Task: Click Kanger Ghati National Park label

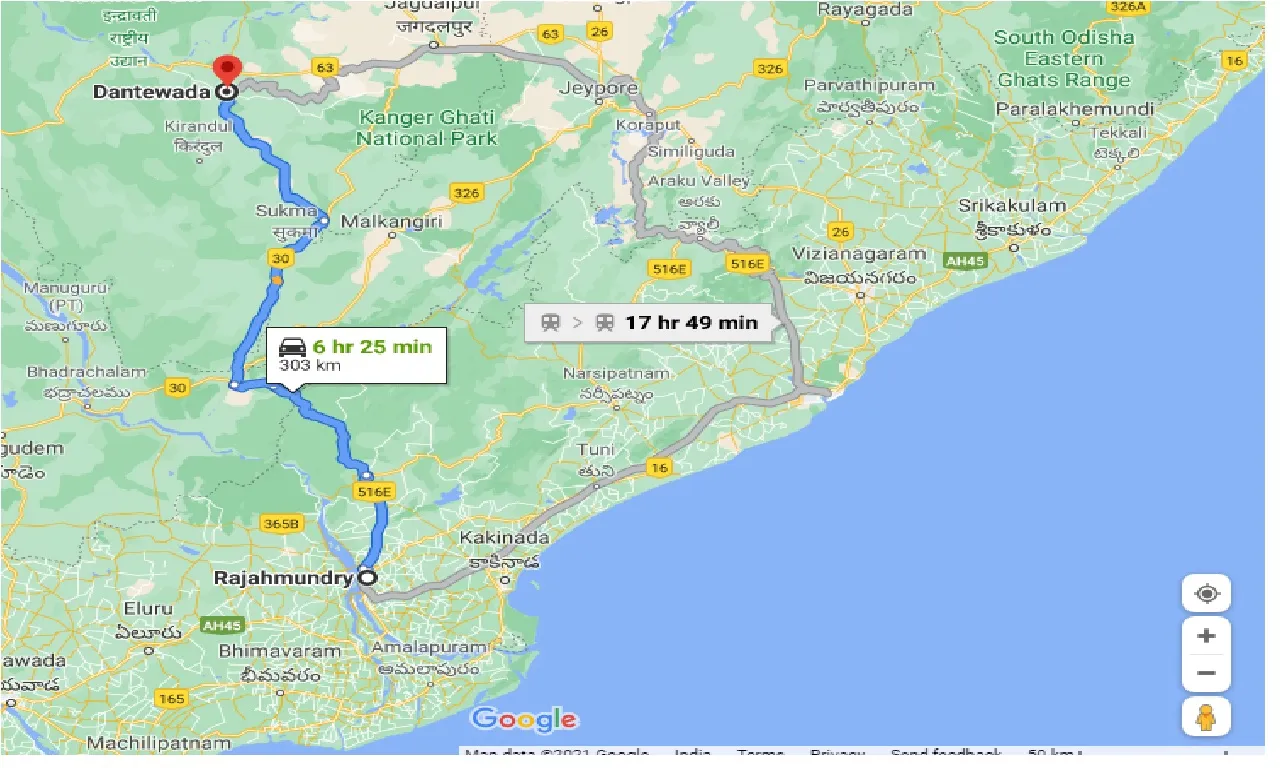Action: 428,128
